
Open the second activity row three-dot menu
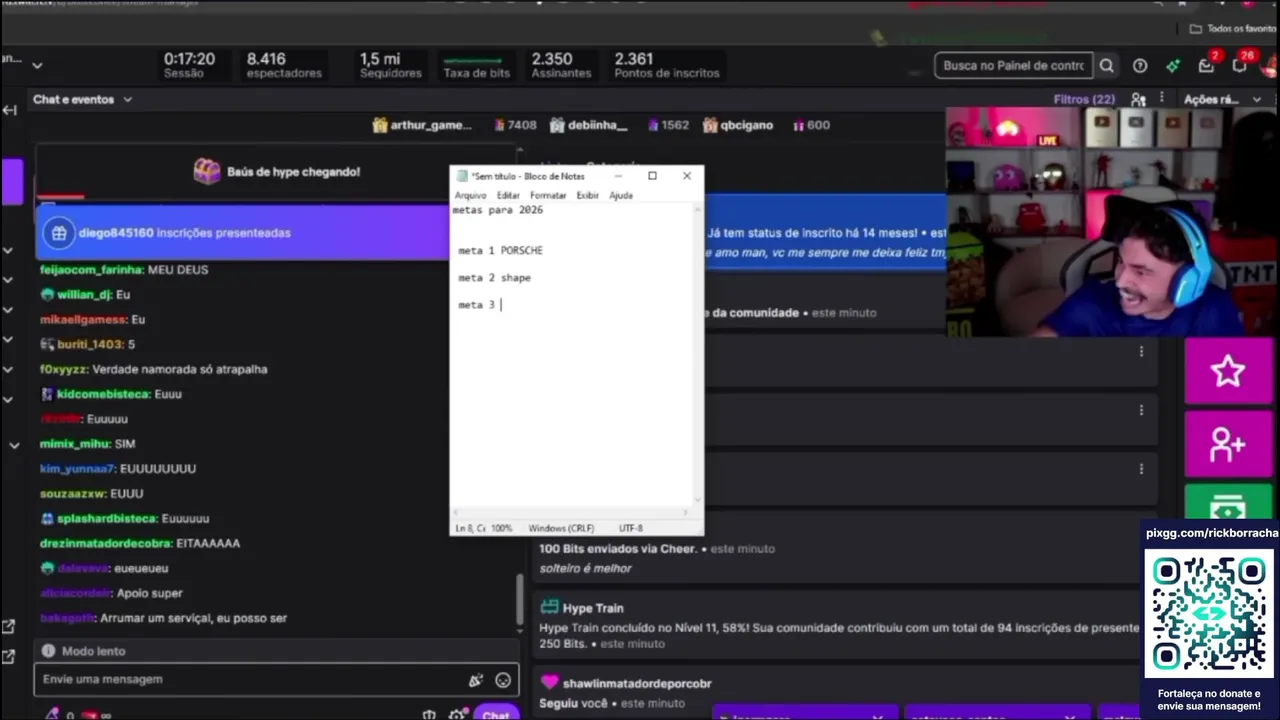pos(1141,410)
